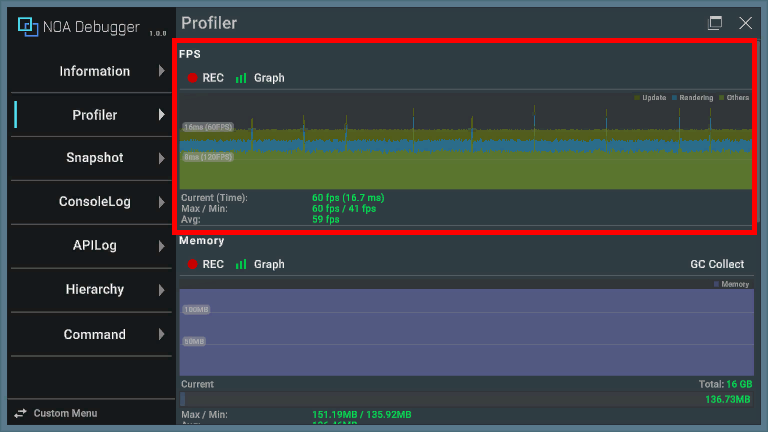Expand the APILog arrow

162,246
